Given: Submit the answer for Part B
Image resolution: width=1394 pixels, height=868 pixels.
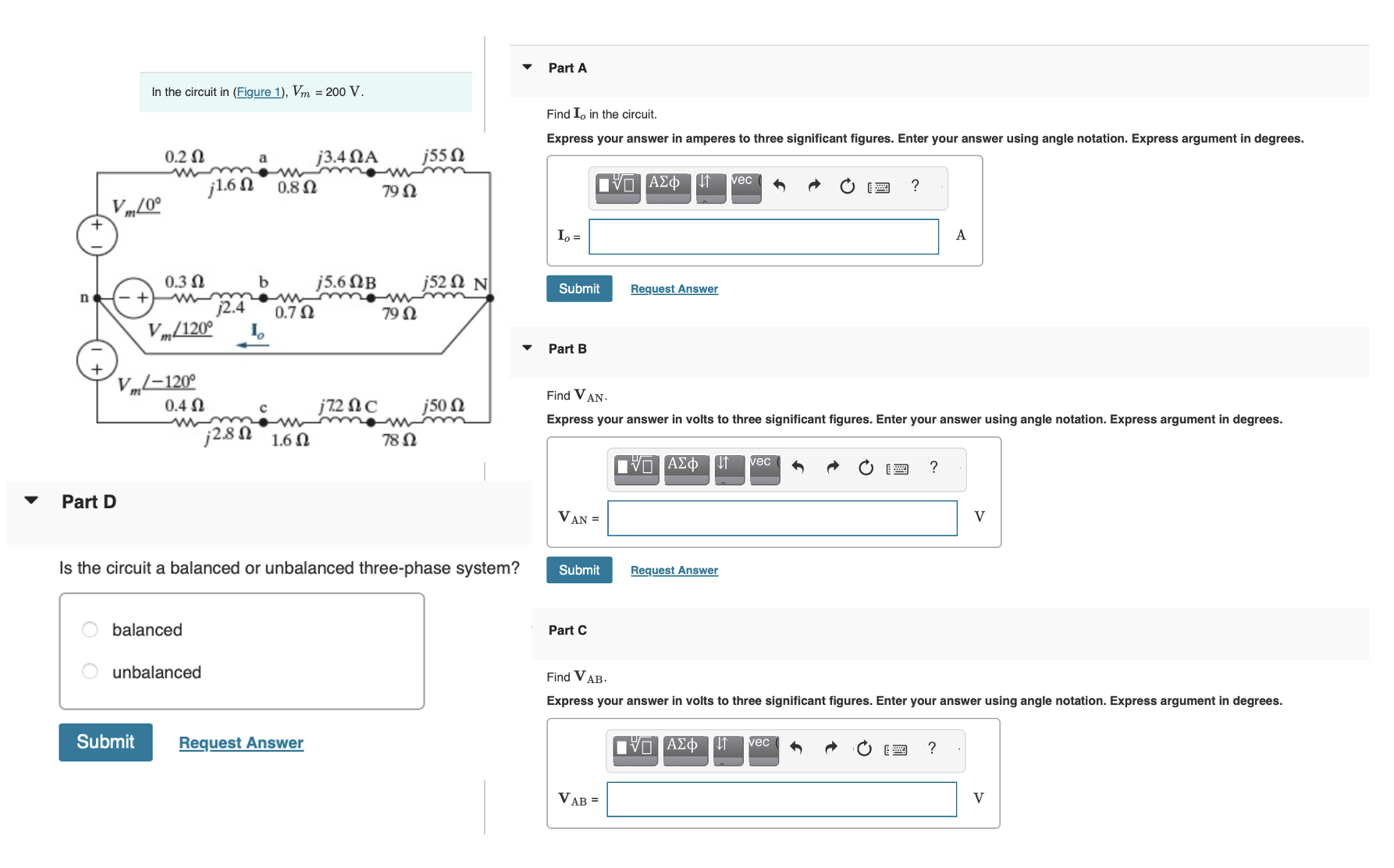Looking at the screenshot, I should coord(578,570).
